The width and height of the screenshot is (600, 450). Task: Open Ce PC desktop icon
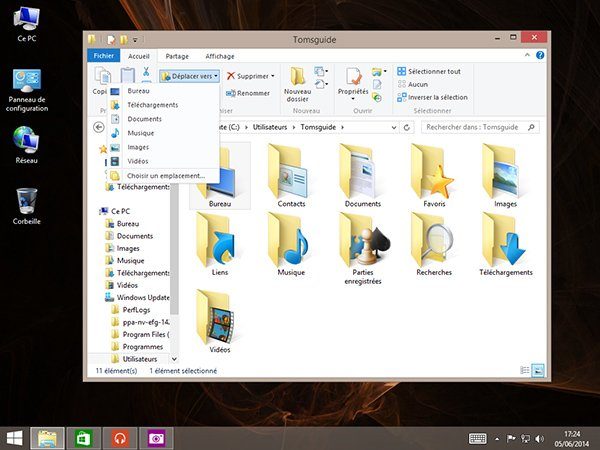click(26, 24)
